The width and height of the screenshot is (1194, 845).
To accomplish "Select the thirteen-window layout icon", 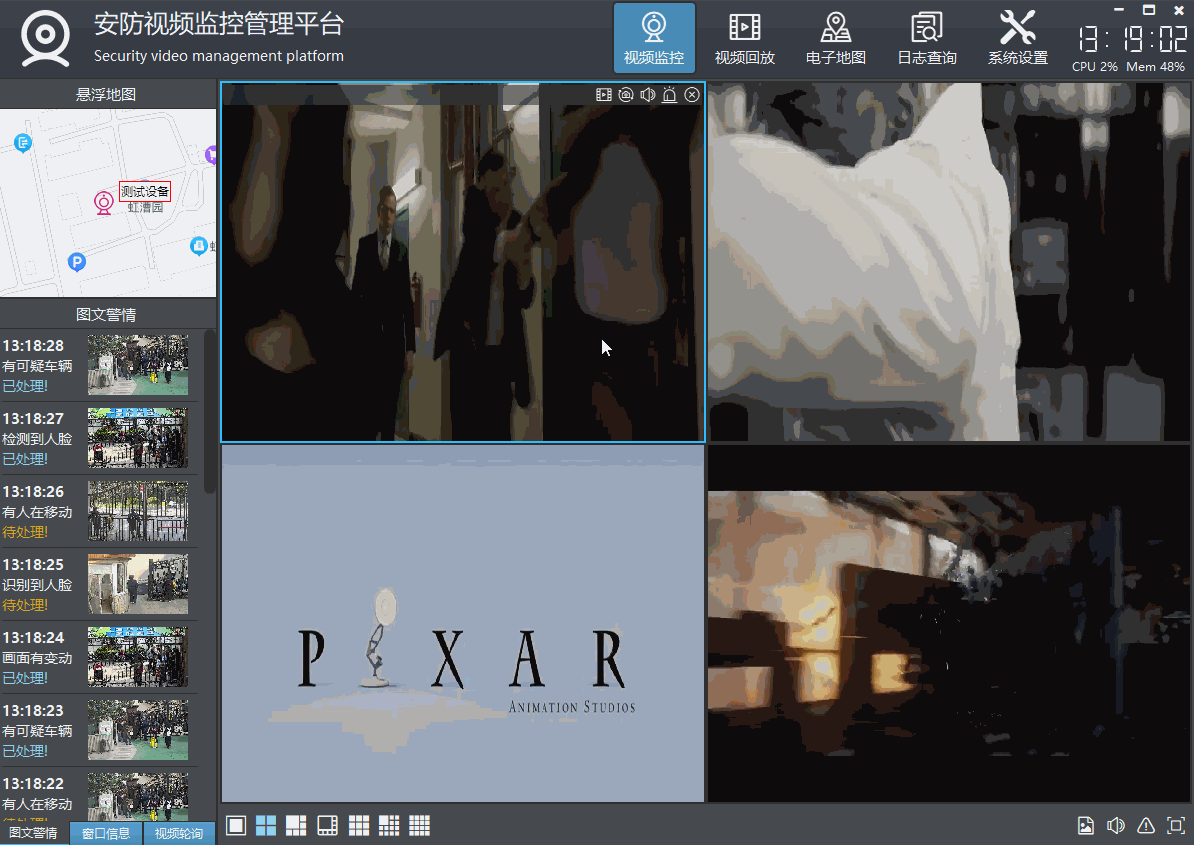I will 389,825.
